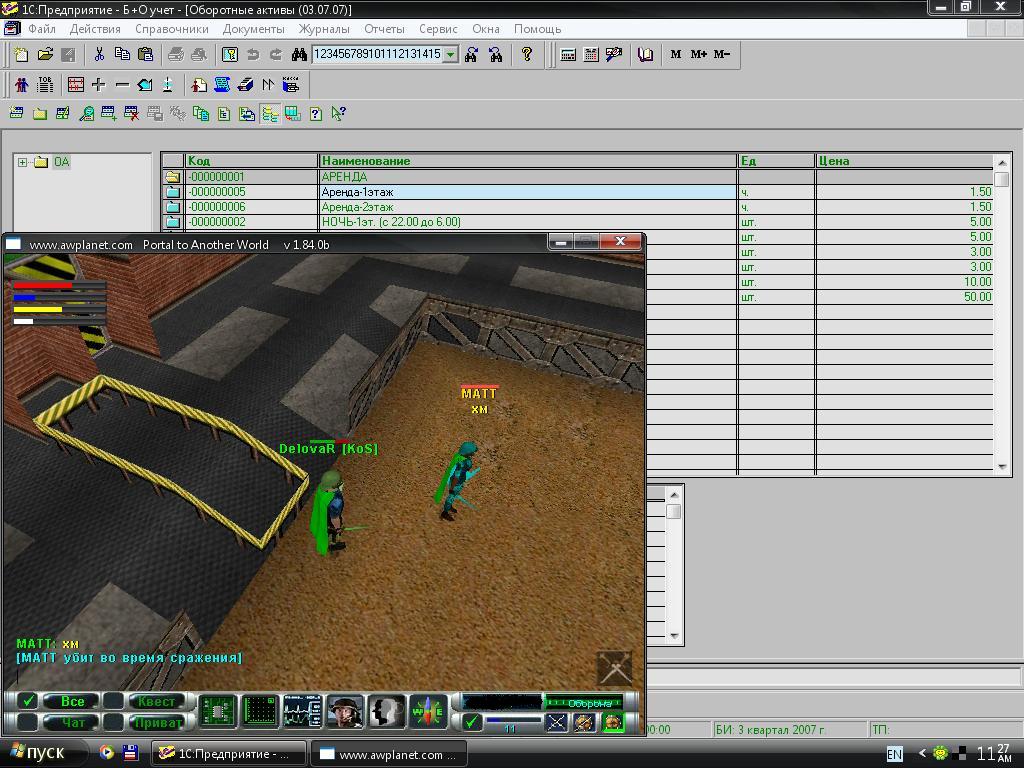
Task: Open the Документы menu
Action: (253, 29)
